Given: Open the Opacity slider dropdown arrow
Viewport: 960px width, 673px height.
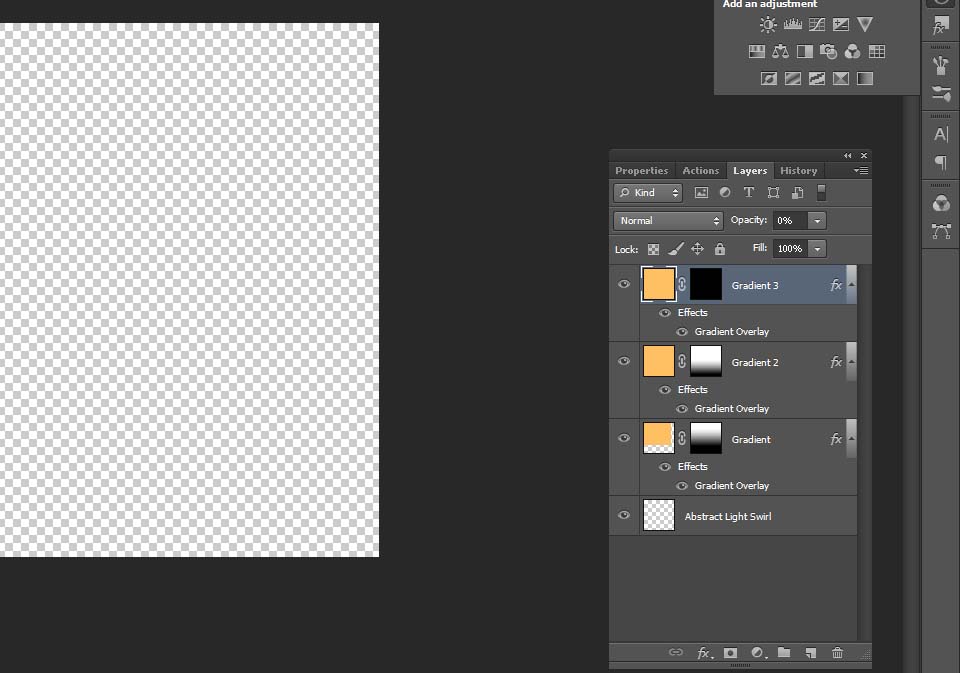Looking at the screenshot, I should pos(818,221).
